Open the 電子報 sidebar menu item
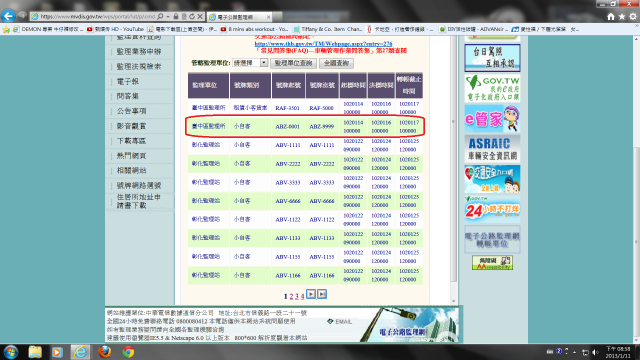640x360 pixels. (128, 81)
